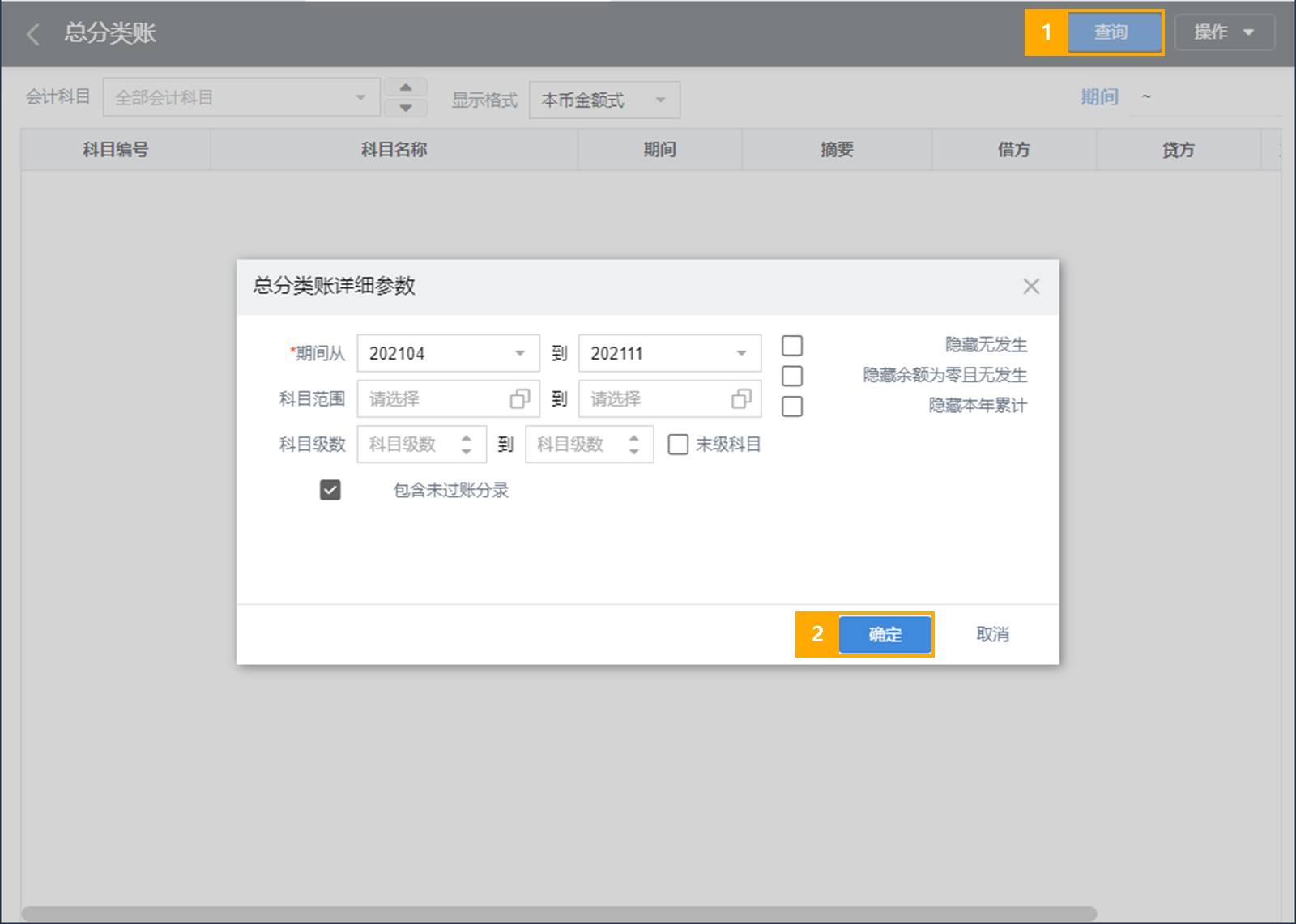Viewport: 1296px width, 924px height.
Task: Cancel the dialog with 取消
Action: (x=992, y=634)
